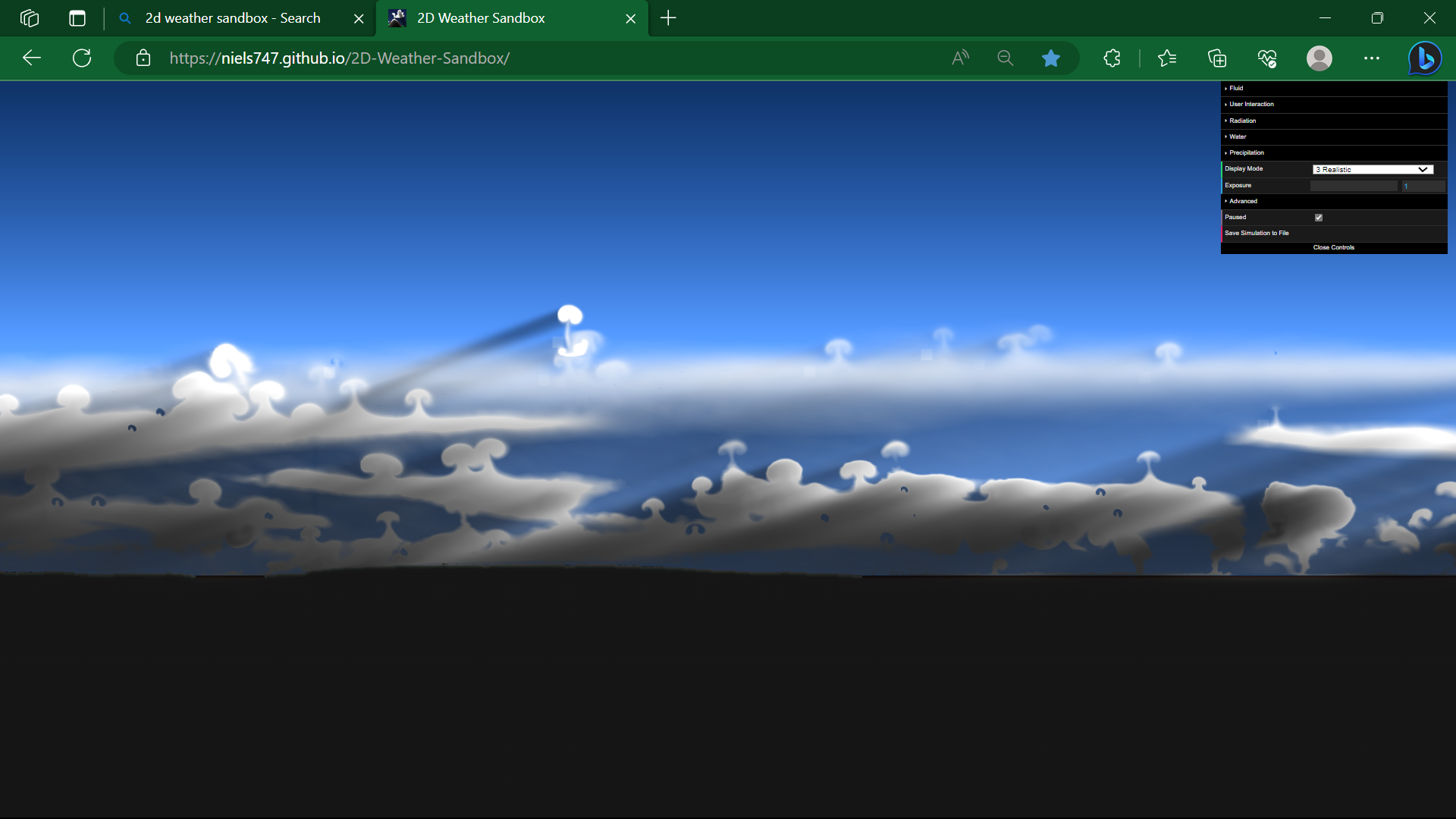The width and height of the screenshot is (1456, 819).
Task: Switch to the 2d weather sandbox Search tab
Action: point(232,18)
